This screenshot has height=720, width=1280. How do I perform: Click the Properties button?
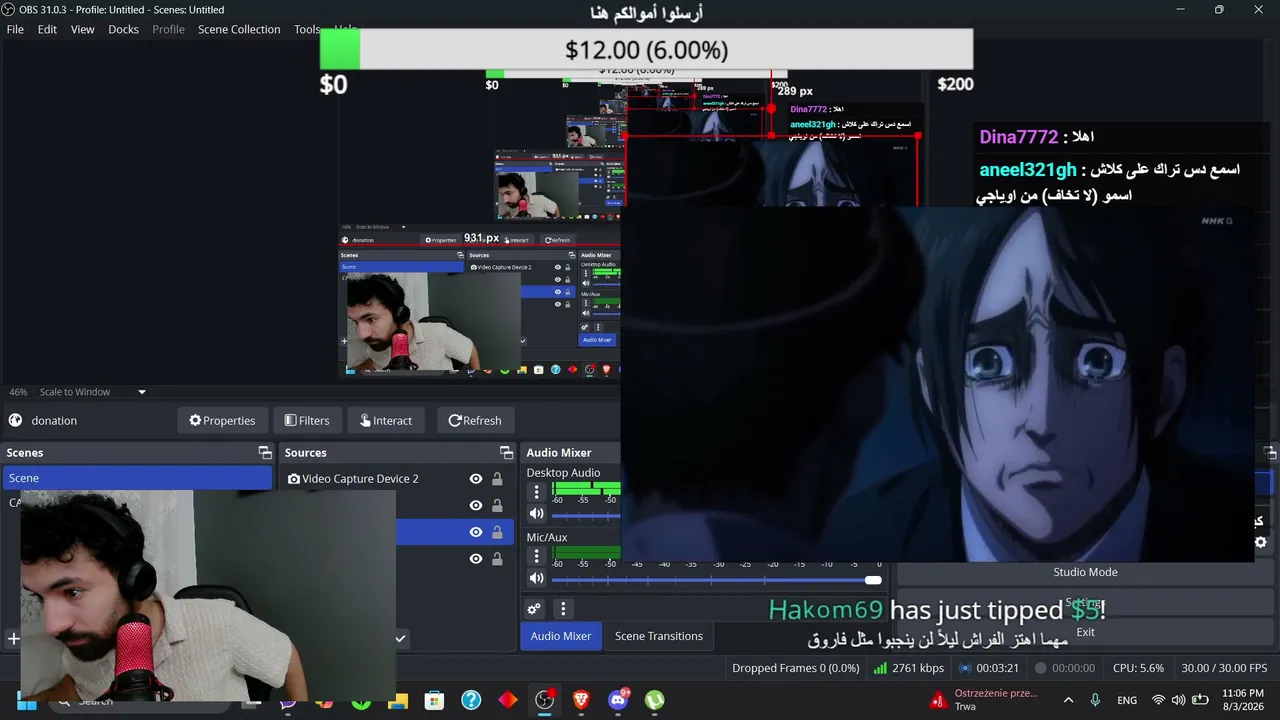pyautogui.click(x=222, y=420)
